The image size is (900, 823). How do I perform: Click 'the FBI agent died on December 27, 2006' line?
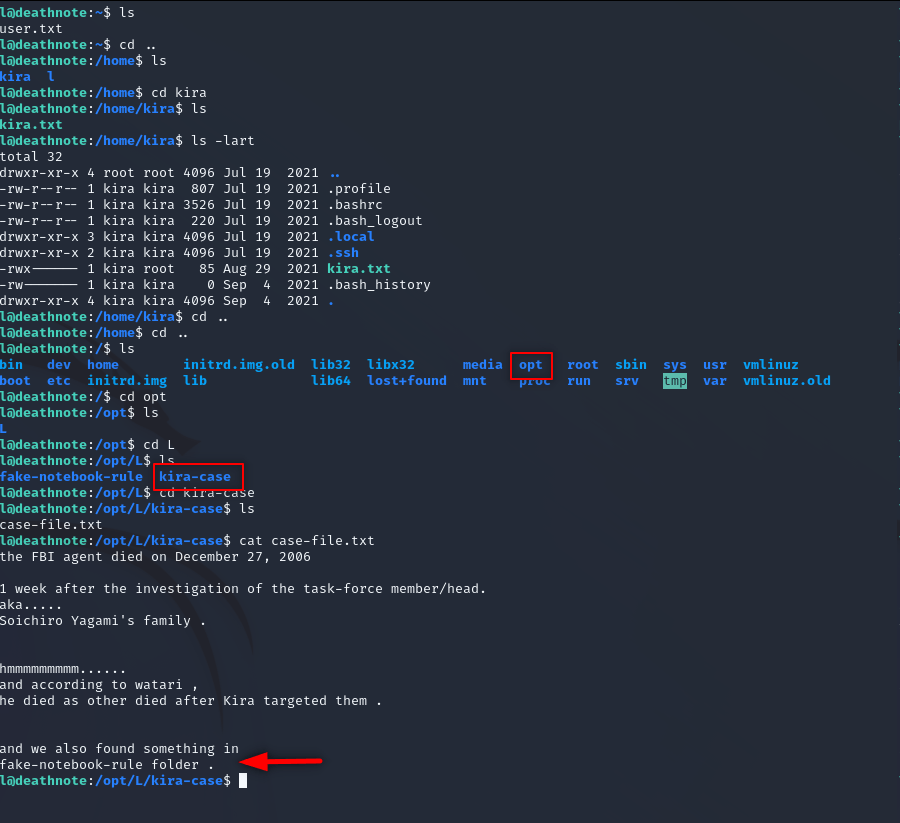[x=155, y=557]
